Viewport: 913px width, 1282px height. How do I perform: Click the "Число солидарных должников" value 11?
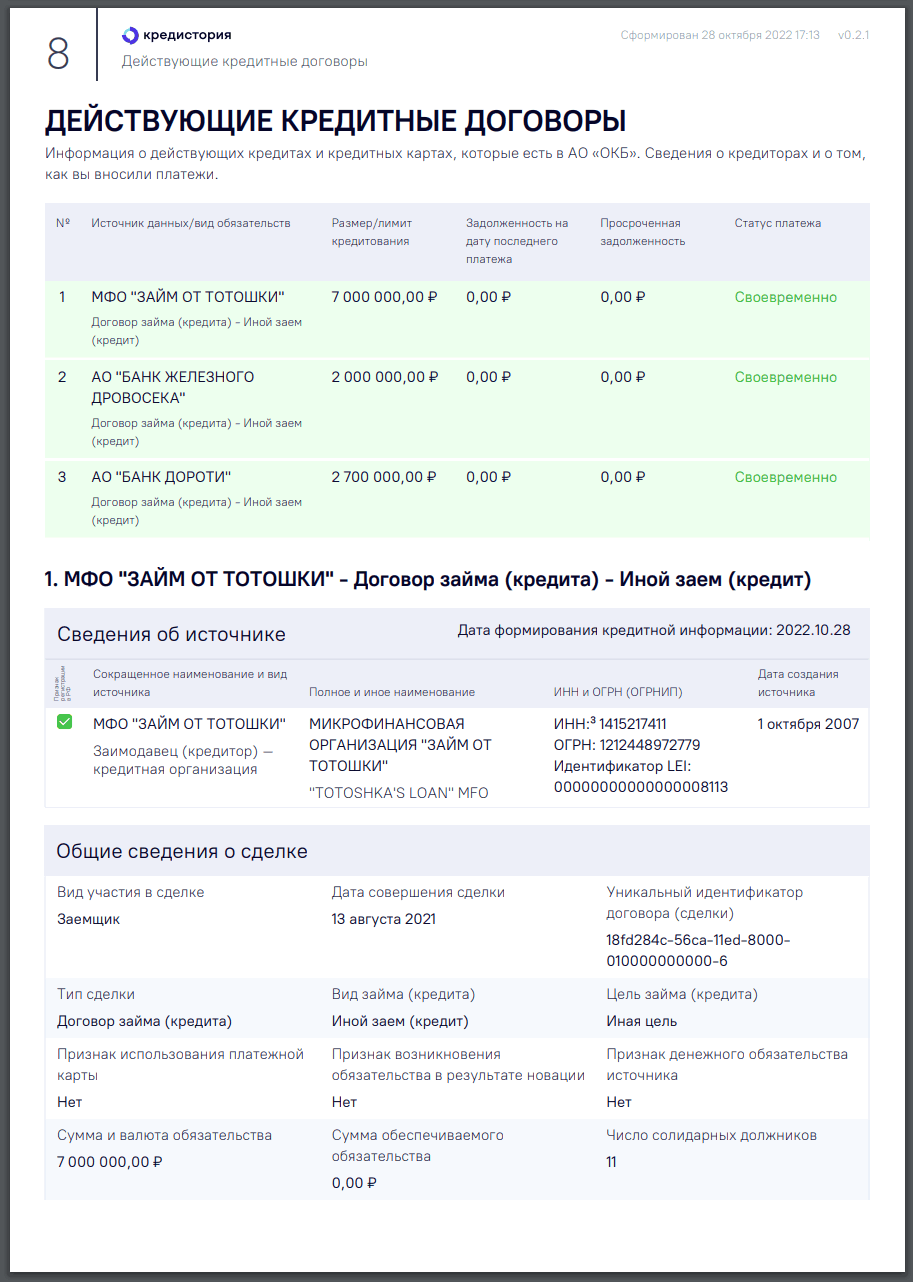click(x=612, y=1162)
